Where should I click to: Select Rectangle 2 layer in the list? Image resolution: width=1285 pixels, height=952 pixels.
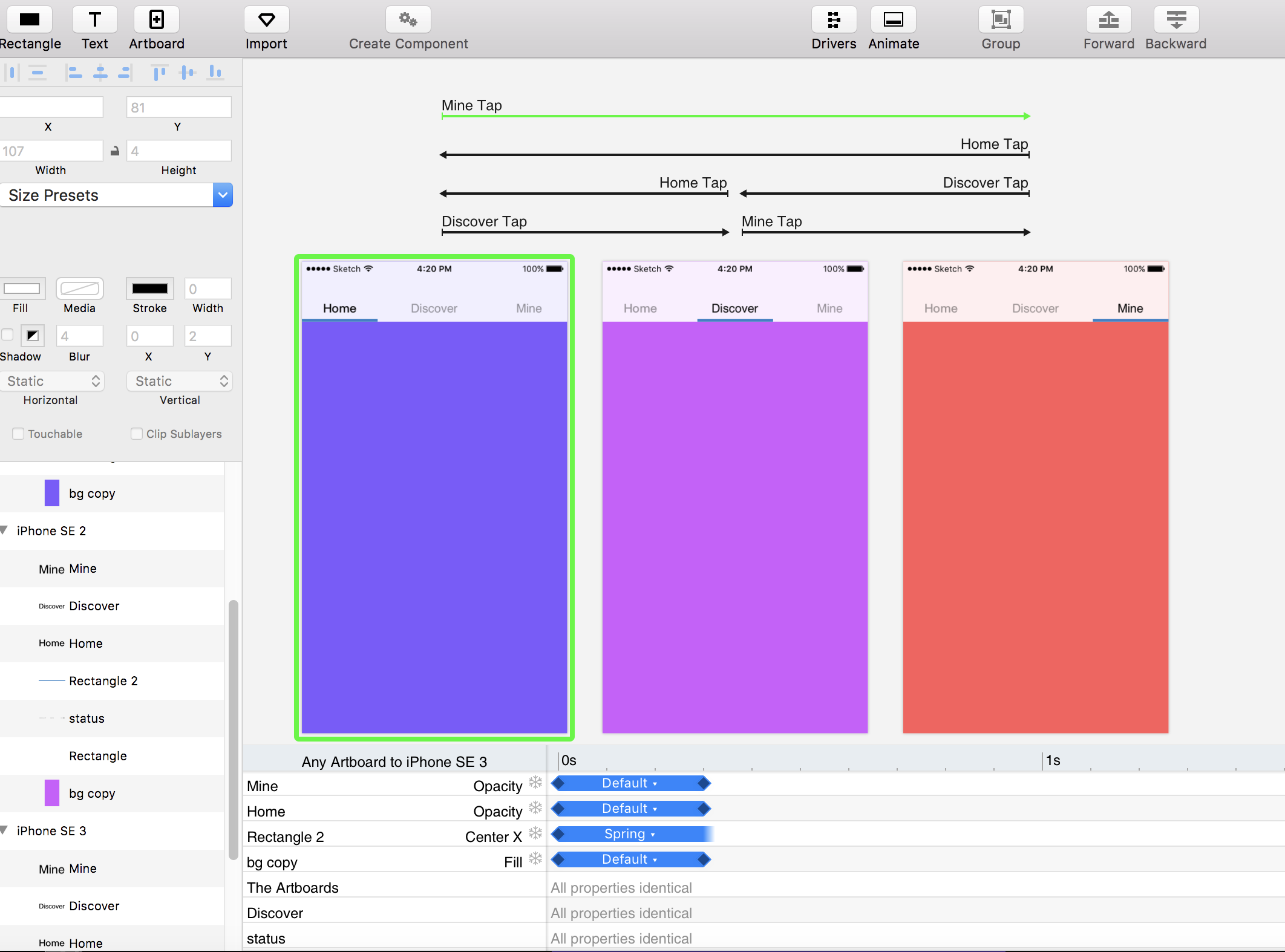[x=112, y=681]
